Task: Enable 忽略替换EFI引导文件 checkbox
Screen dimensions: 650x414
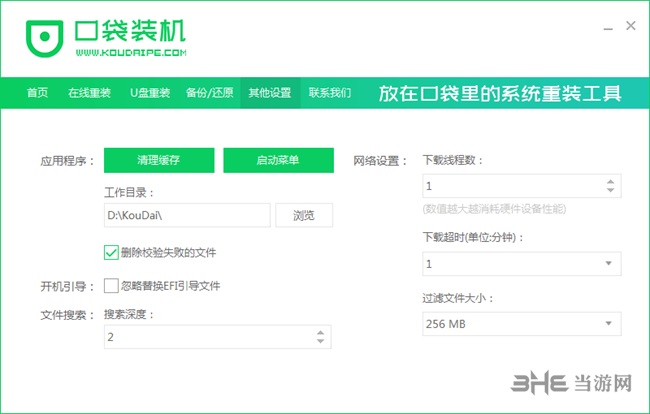Action: pyautogui.click(x=111, y=286)
